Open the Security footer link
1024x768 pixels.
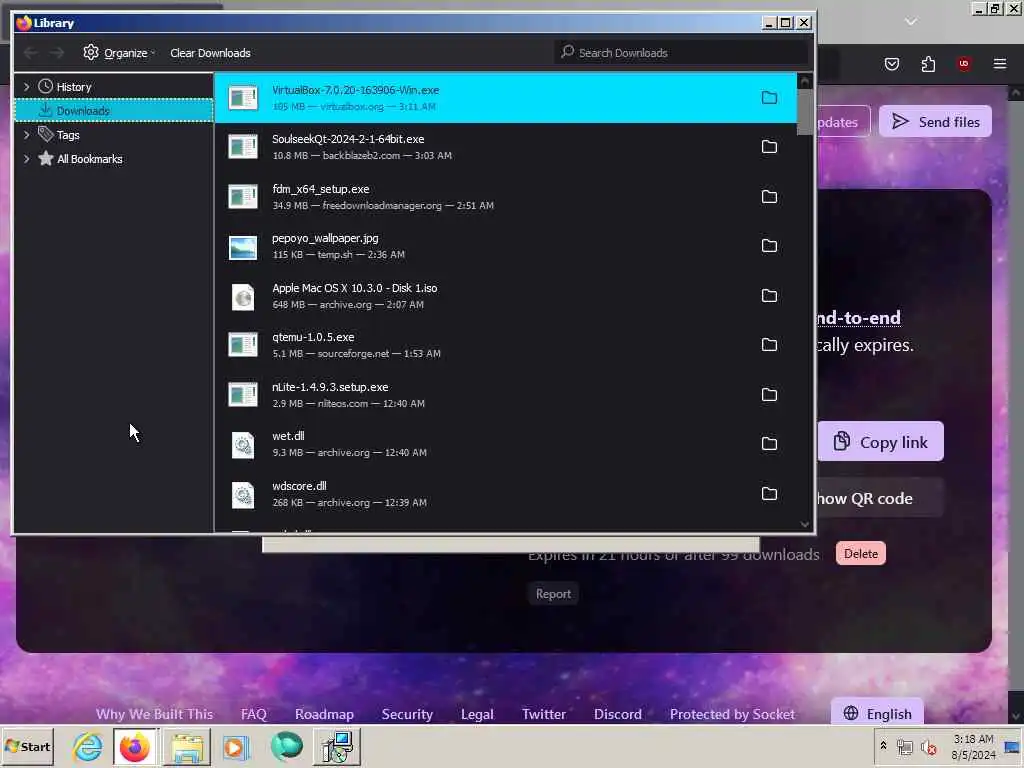[407, 714]
